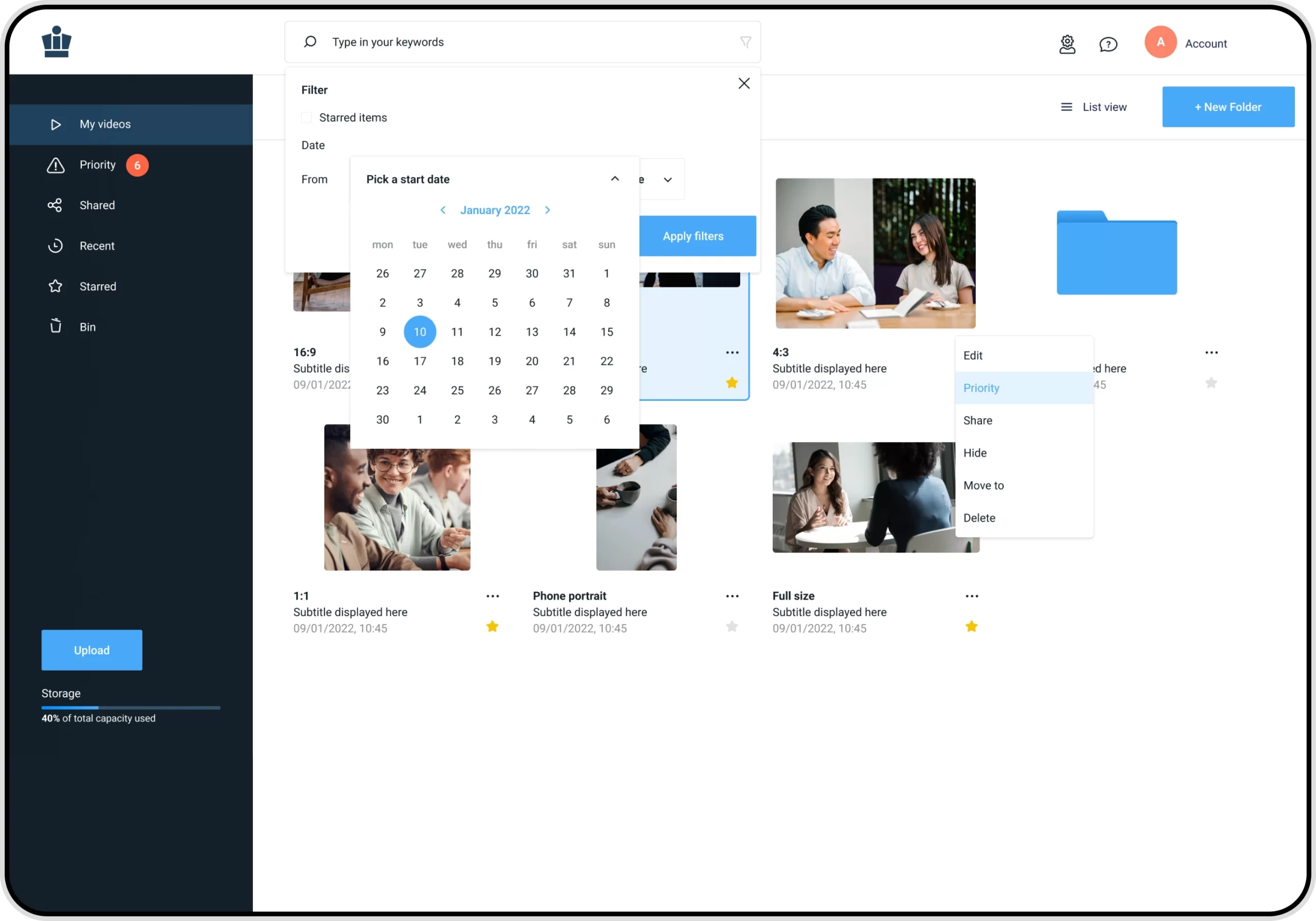Open Recent items in sidebar
The height and width of the screenshot is (921, 1316).
point(97,246)
